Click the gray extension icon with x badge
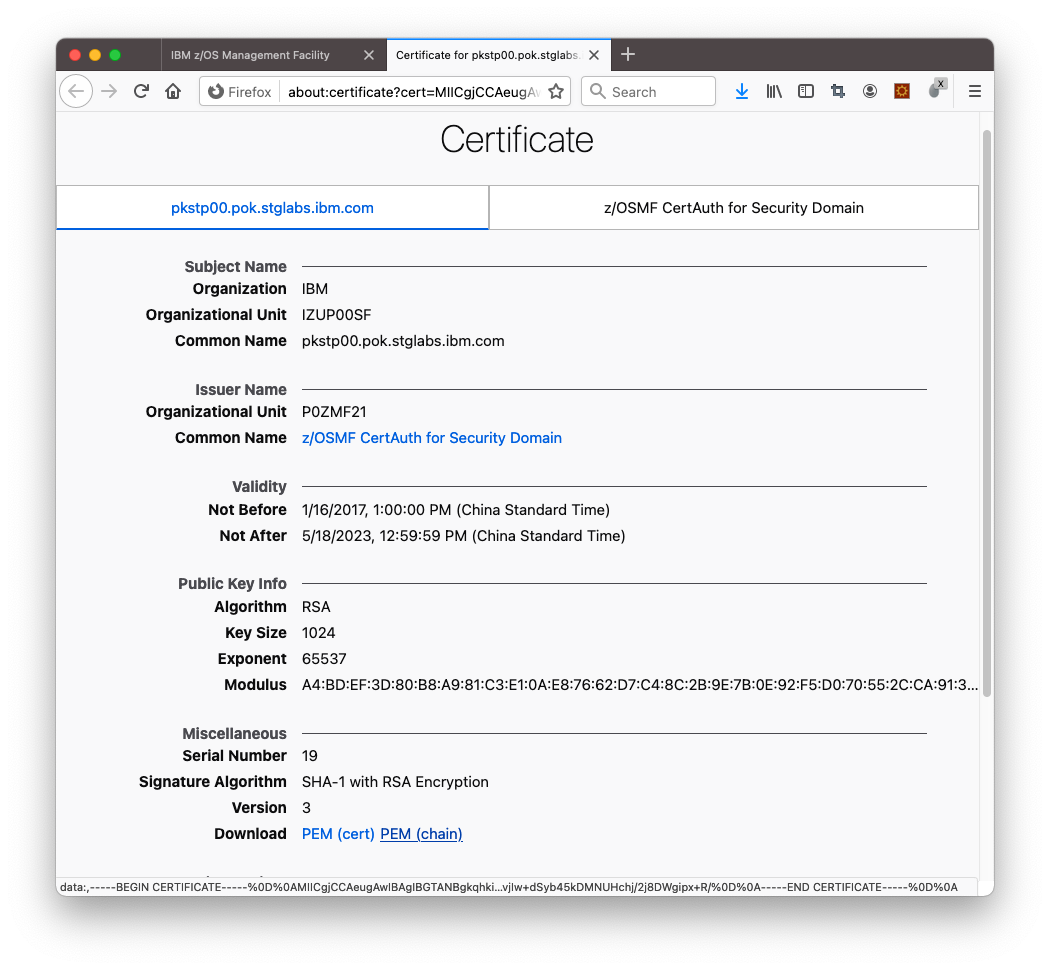 point(936,88)
